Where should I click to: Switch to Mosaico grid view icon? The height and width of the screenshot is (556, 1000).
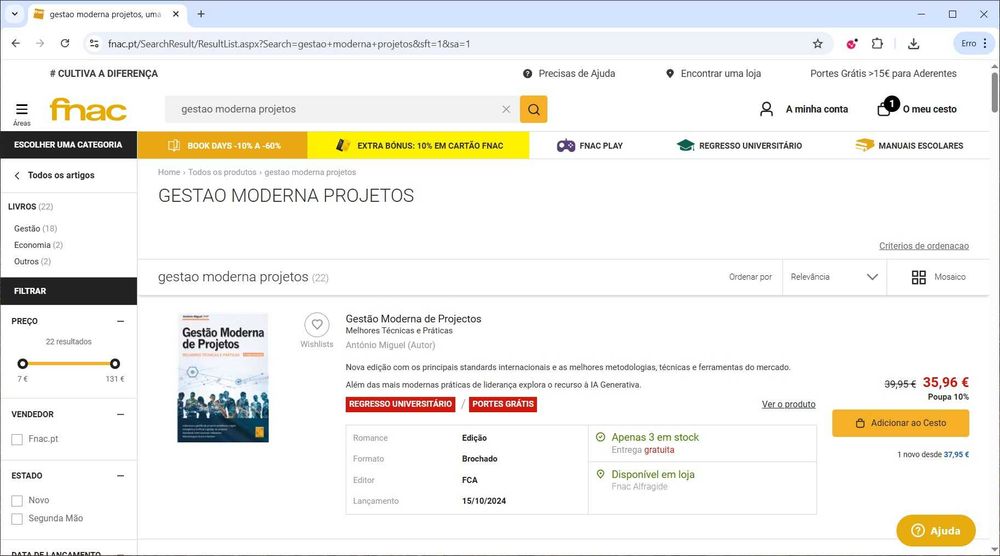(918, 277)
